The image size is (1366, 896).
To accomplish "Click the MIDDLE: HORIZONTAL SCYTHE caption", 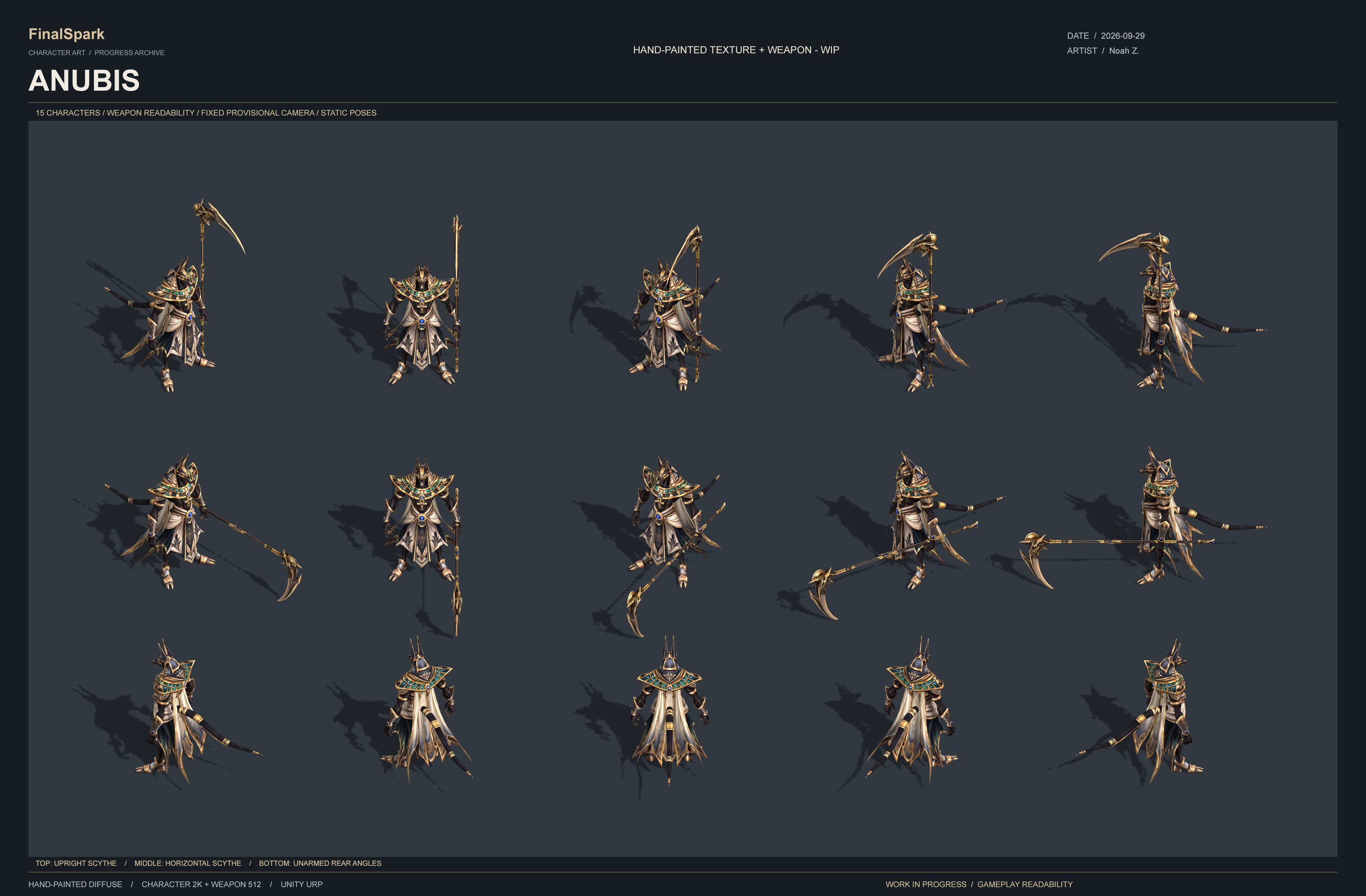I will pyautogui.click(x=188, y=863).
